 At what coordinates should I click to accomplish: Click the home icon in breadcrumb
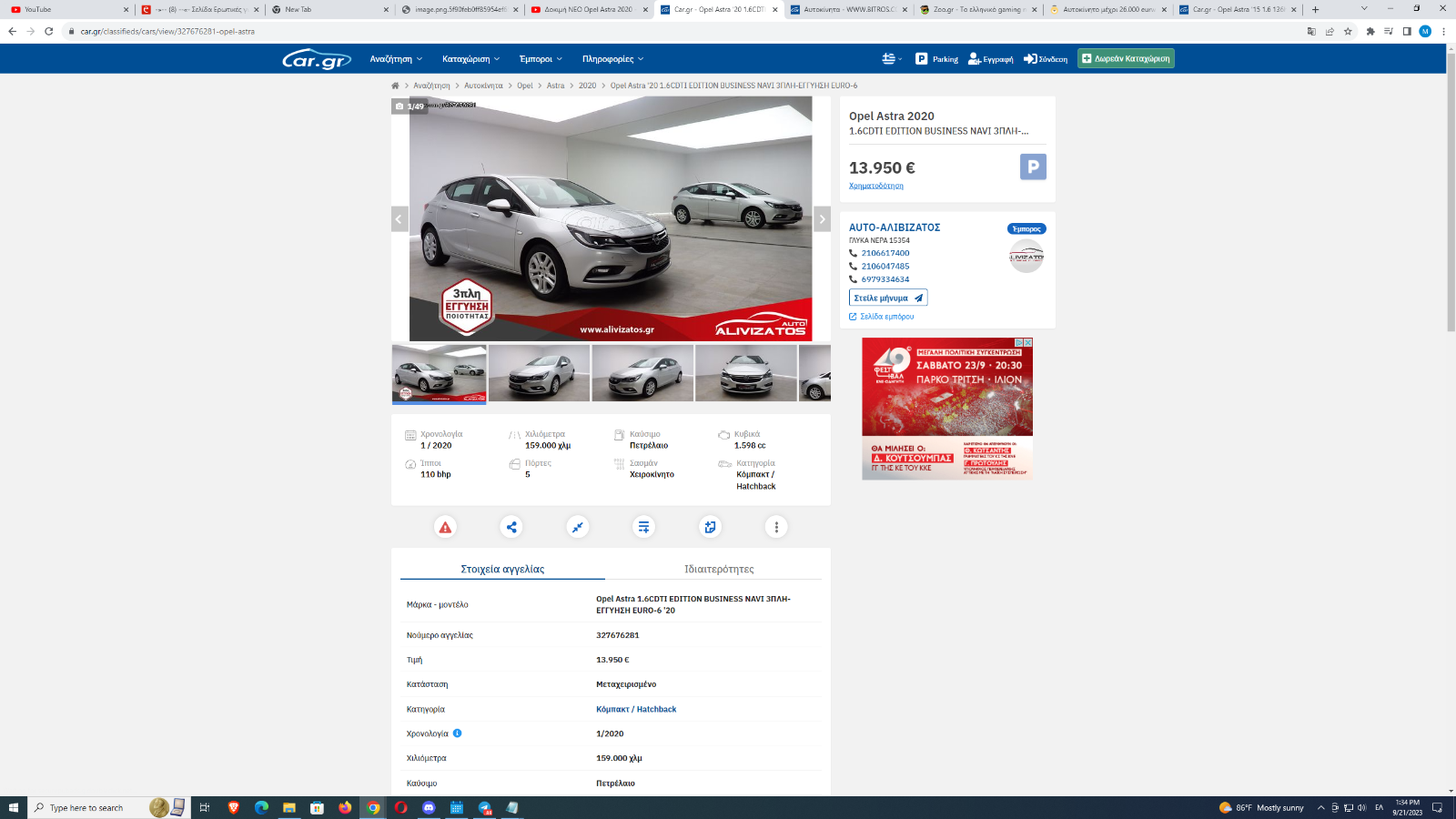(395, 86)
